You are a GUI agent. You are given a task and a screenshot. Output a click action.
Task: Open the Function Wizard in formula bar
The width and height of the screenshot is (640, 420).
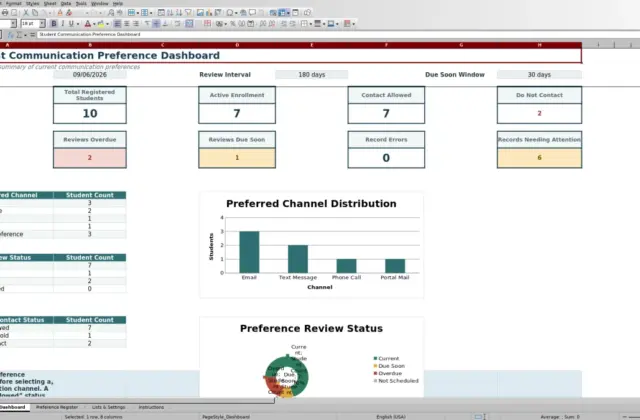coord(11,35)
